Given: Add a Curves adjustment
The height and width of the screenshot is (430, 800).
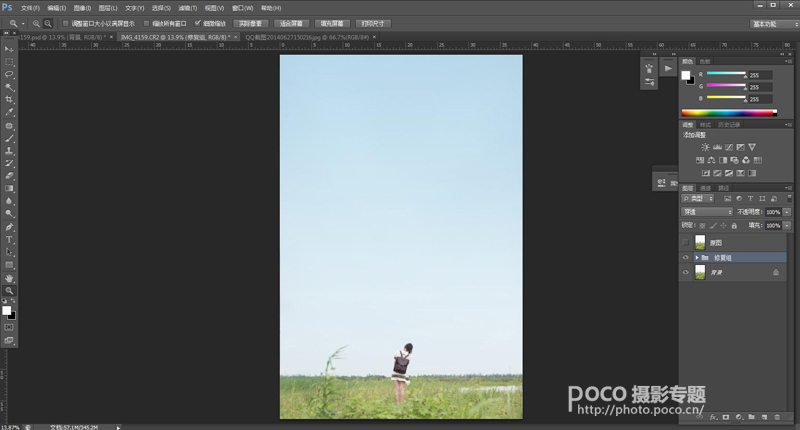Looking at the screenshot, I should (x=729, y=147).
